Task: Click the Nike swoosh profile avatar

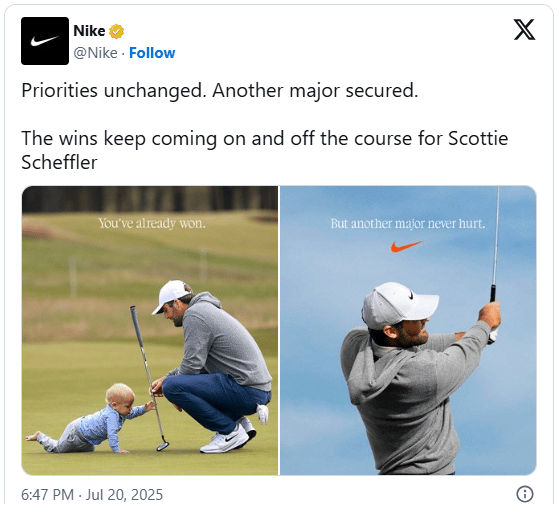Action: (x=45, y=41)
